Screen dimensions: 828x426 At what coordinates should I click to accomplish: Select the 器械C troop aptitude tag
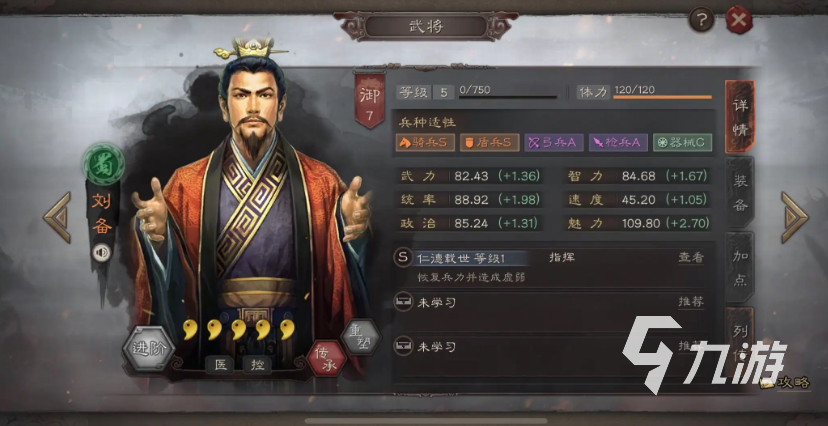[x=683, y=143]
